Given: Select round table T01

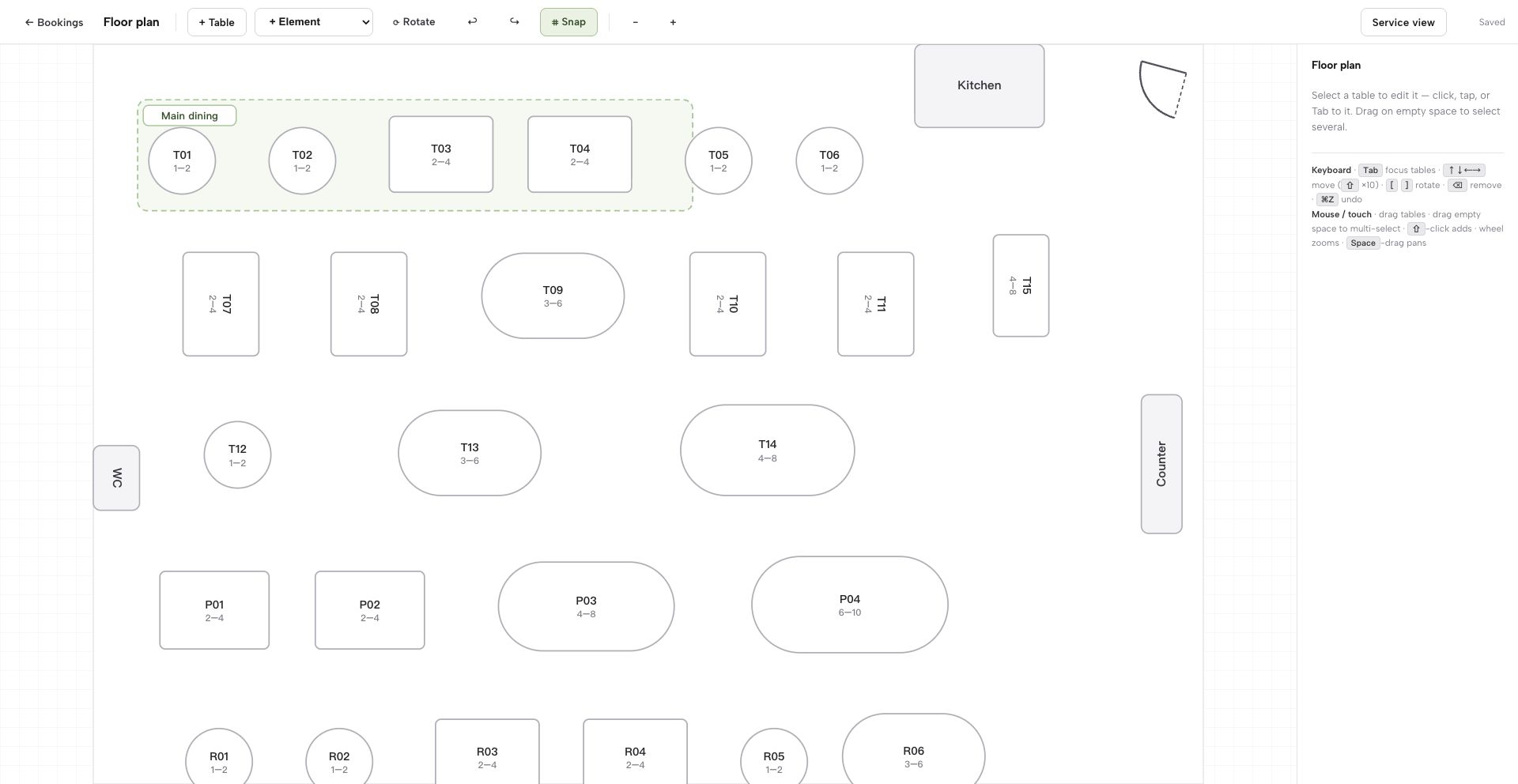Looking at the screenshot, I should (x=182, y=160).
